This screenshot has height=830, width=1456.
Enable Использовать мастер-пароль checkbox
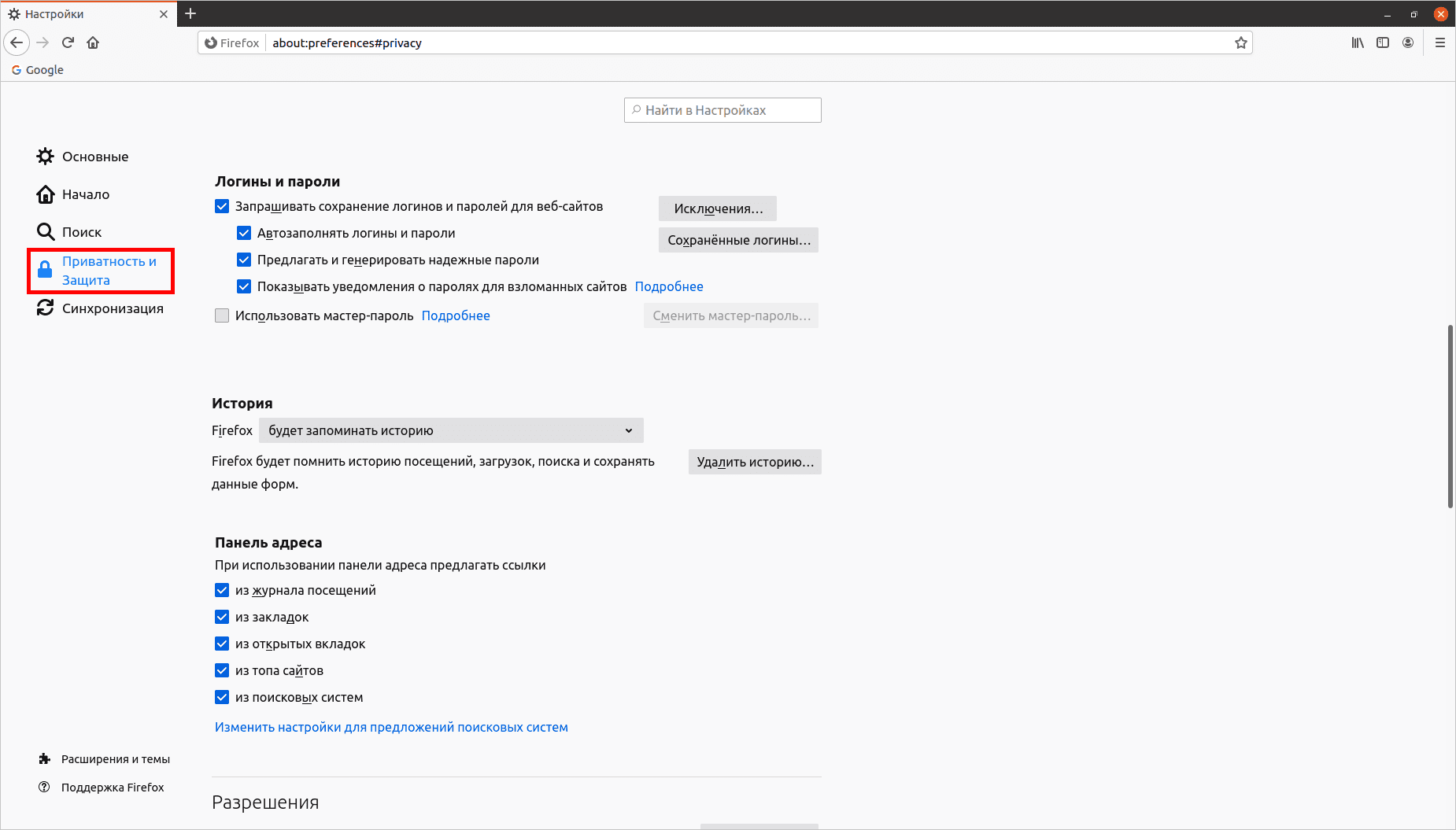pyautogui.click(x=222, y=315)
